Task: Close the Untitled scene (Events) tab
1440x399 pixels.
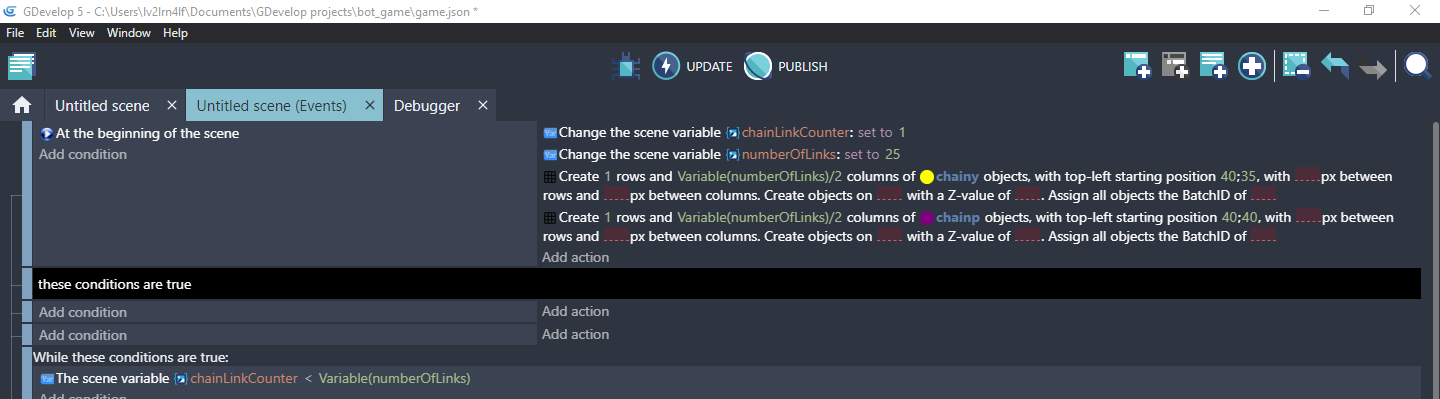Action: [x=369, y=105]
